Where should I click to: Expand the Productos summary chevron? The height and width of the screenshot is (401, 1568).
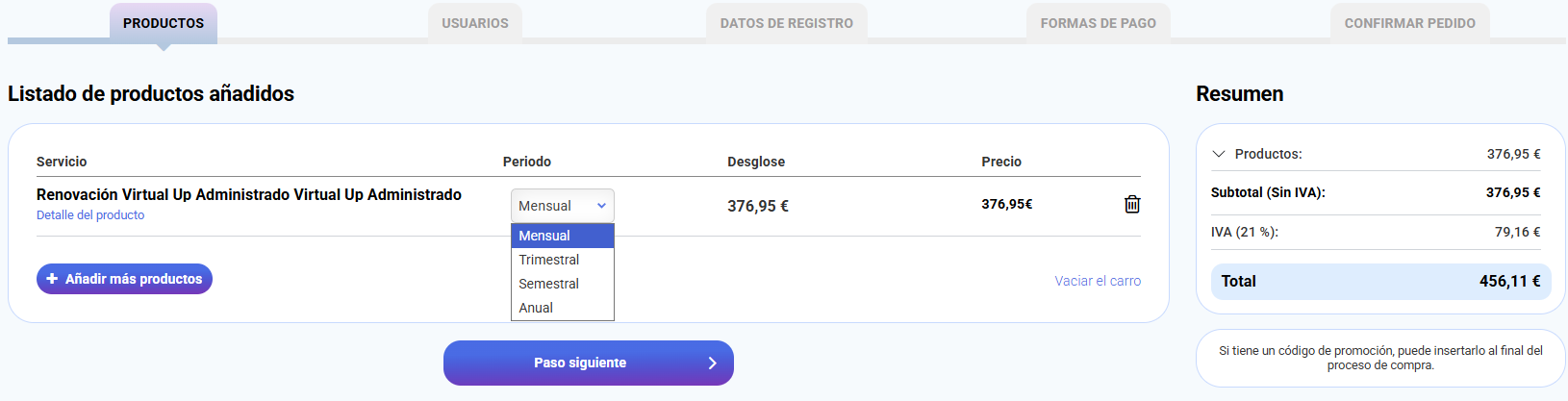click(1219, 154)
